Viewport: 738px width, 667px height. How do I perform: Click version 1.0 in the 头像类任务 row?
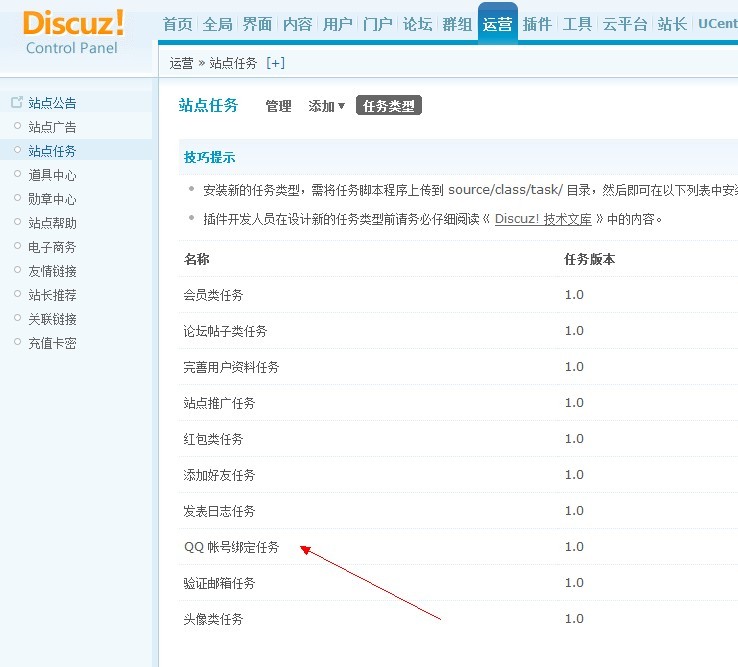tap(574, 619)
